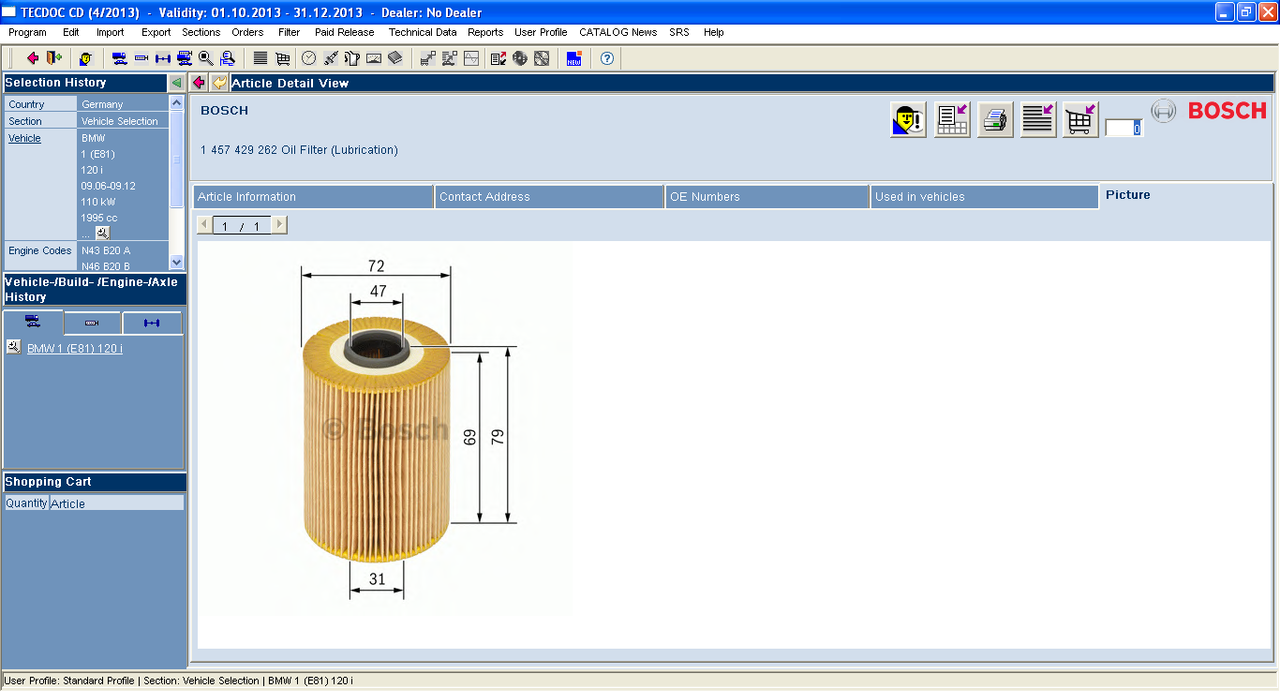This screenshot has width=1280, height=692.
Task: Click the N43 B20 A engine code
Action: [106, 250]
